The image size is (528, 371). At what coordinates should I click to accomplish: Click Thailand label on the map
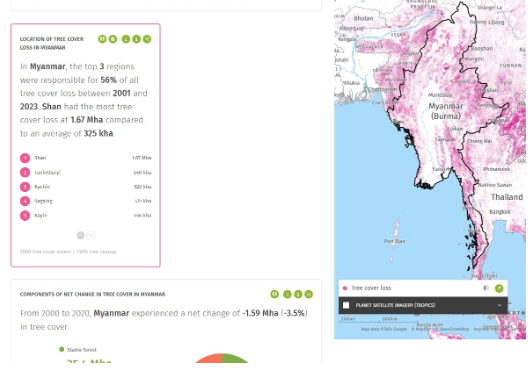(x=507, y=197)
